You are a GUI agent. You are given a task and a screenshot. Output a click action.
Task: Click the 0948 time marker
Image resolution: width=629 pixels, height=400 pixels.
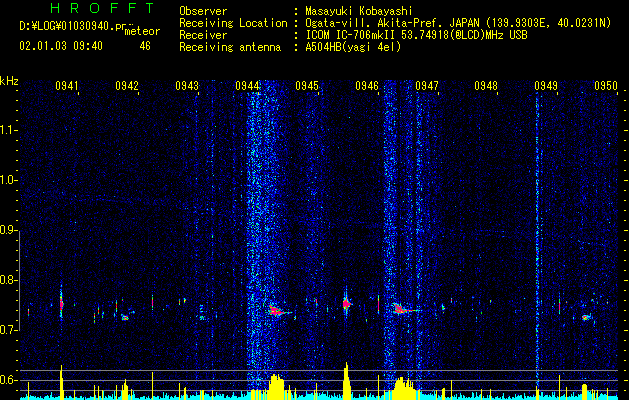click(x=486, y=86)
